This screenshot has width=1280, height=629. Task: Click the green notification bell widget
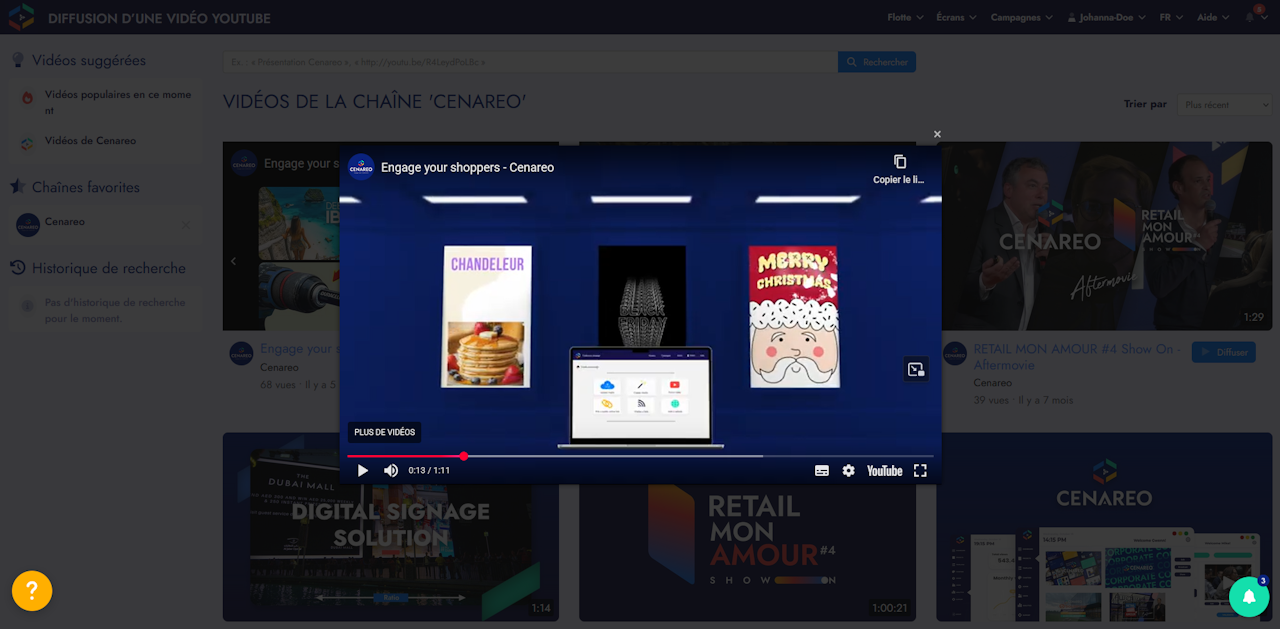click(1249, 597)
